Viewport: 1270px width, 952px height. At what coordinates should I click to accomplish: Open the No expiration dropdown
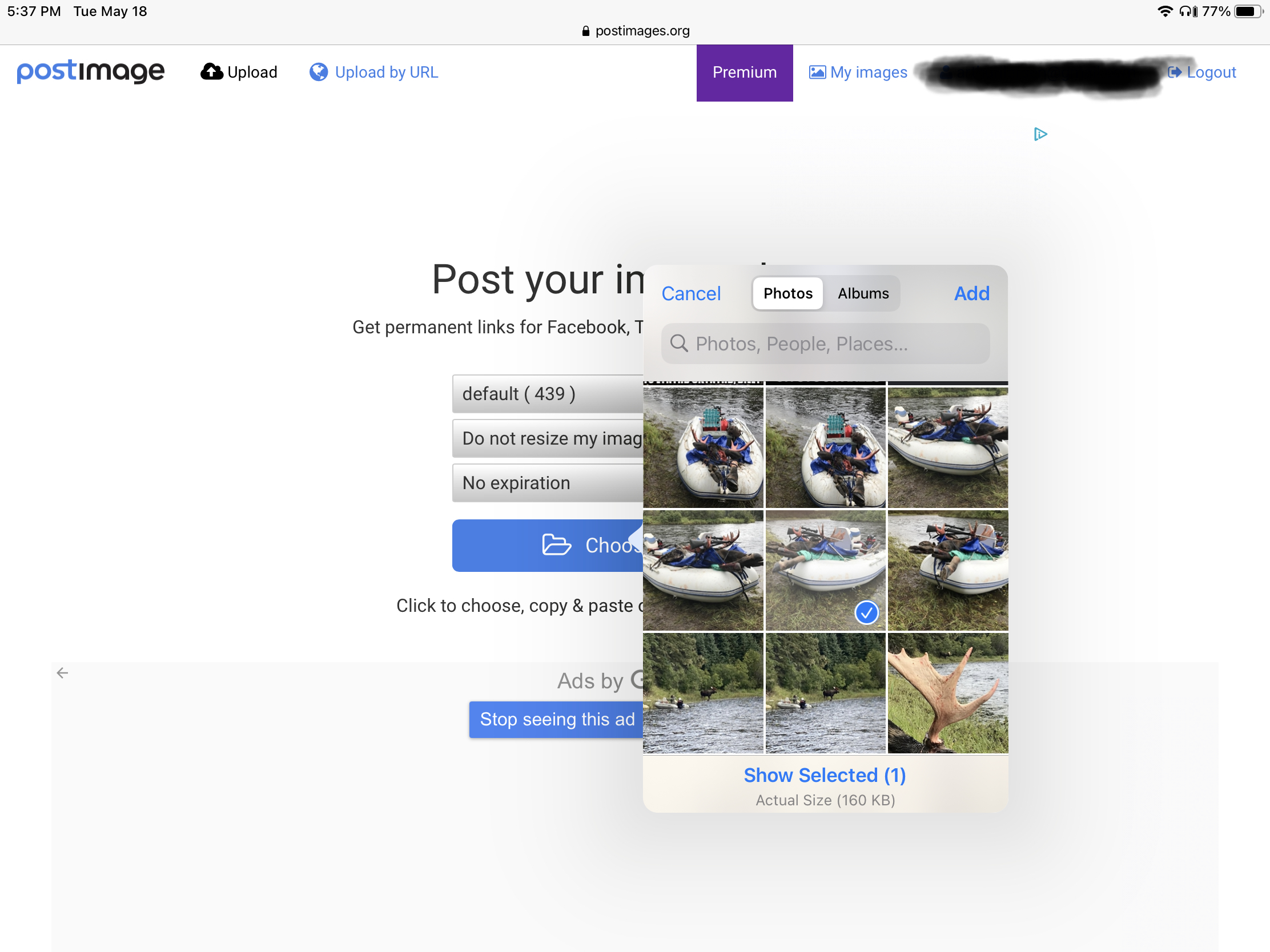(547, 483)
